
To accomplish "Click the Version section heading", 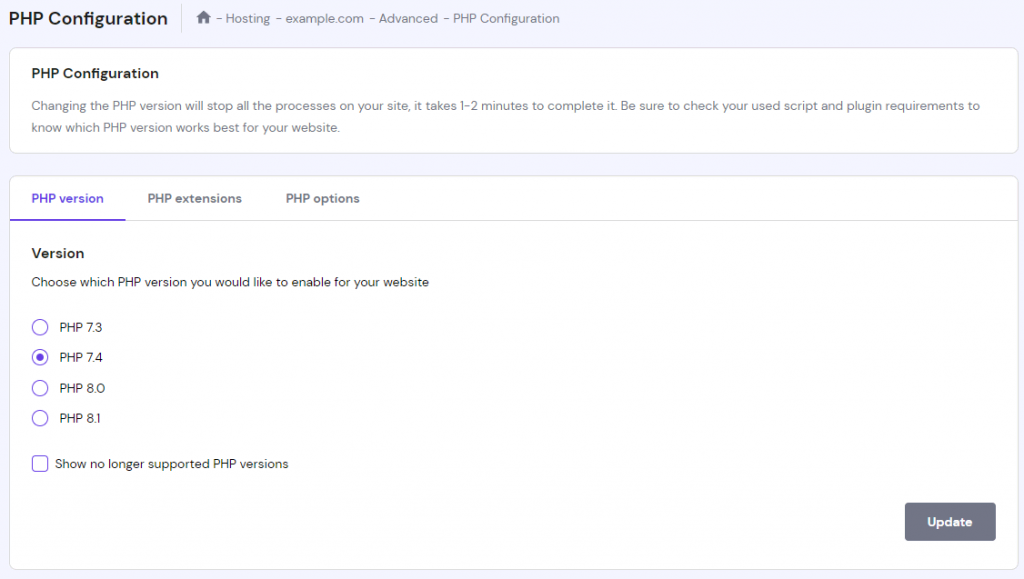I will tap(57, 253).
